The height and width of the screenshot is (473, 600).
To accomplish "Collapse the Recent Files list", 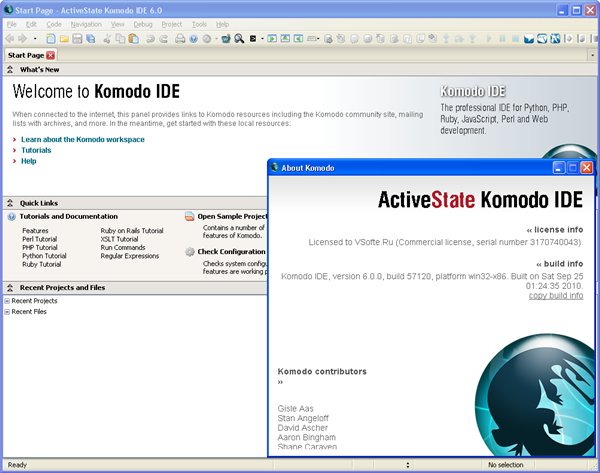I will pos(7,312).
